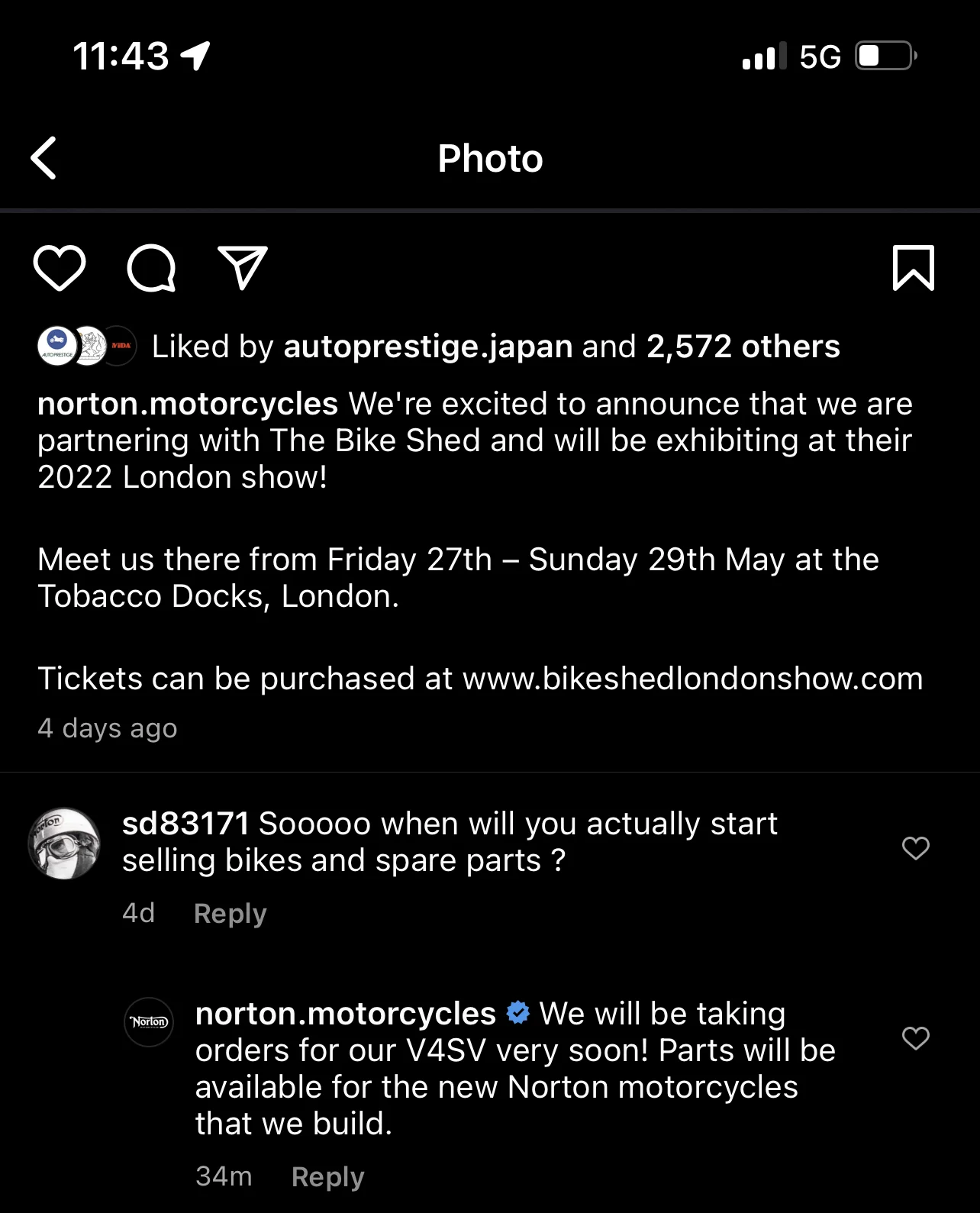980x1213 pixels.
Task: Tap the back arrow icon
Action: (x=44, y=158)
